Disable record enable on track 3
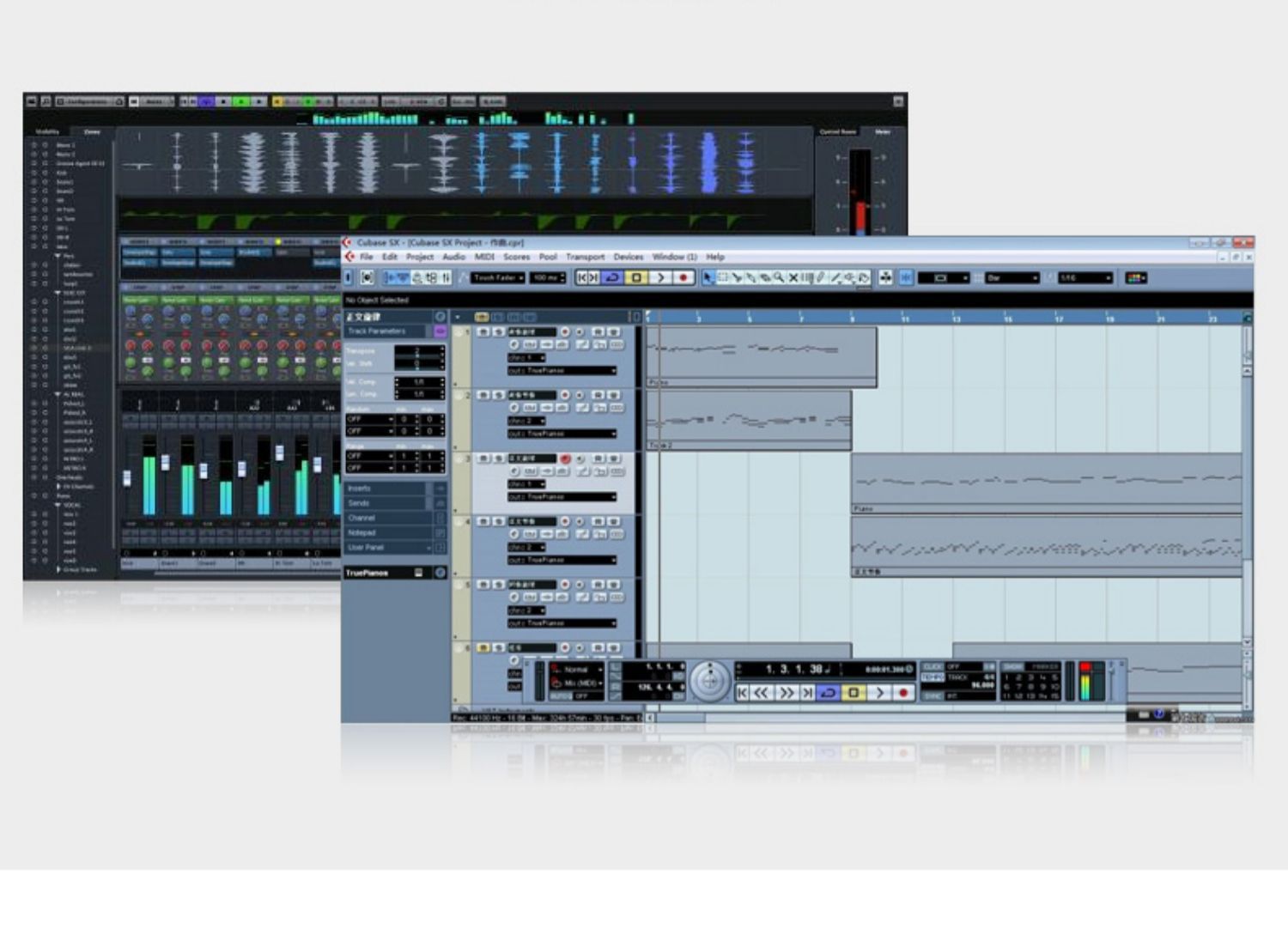Viewport: 1288px width, 941px height. (565, 459)
